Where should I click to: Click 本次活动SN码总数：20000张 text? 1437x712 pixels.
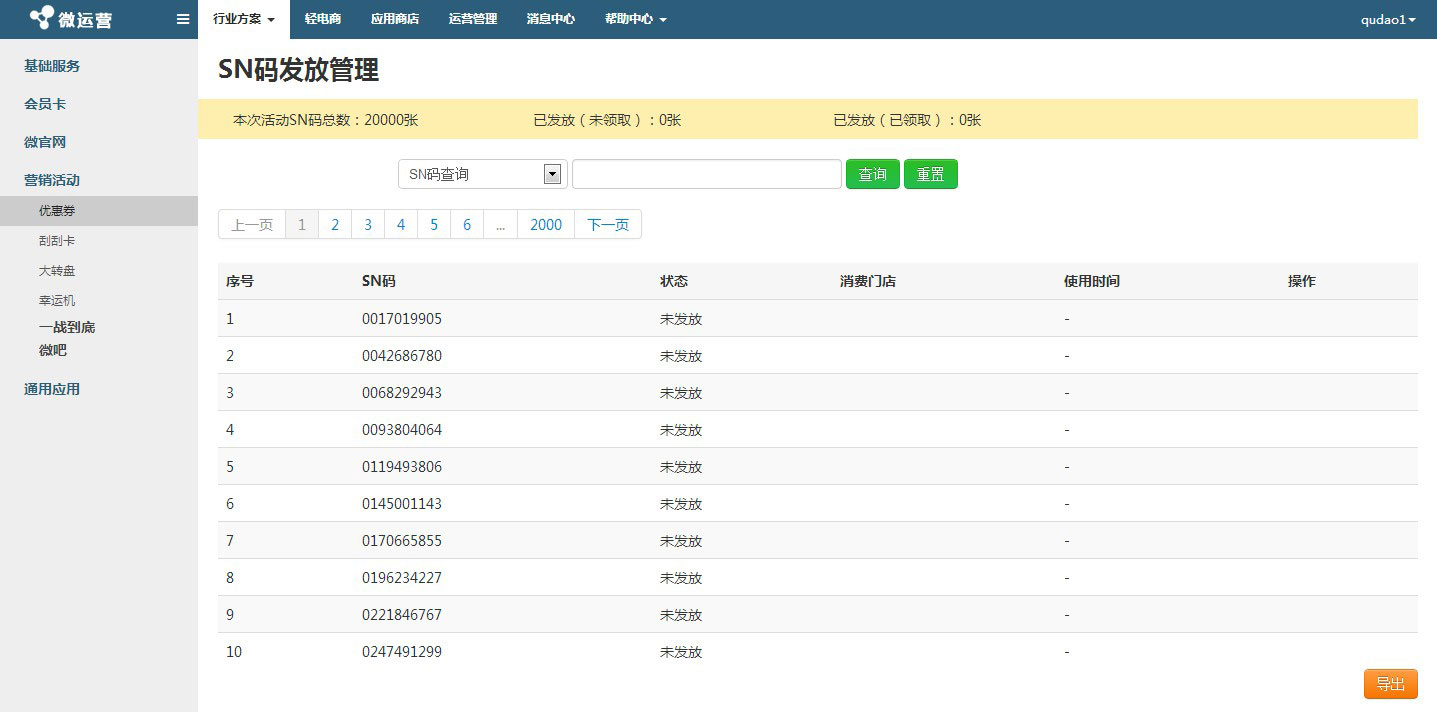coord(325,120)
